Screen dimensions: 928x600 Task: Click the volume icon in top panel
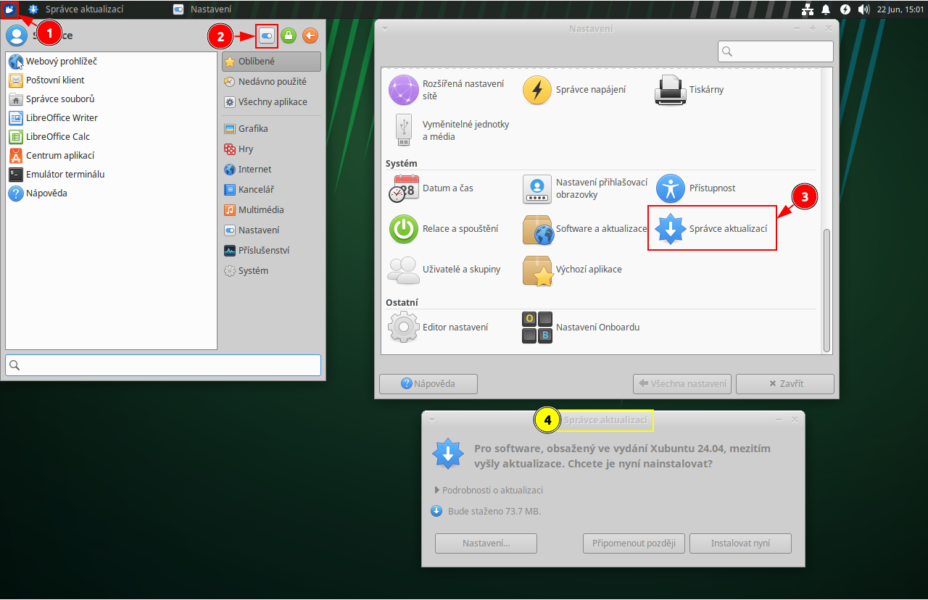pyautogui.click(x=864, y=9)
